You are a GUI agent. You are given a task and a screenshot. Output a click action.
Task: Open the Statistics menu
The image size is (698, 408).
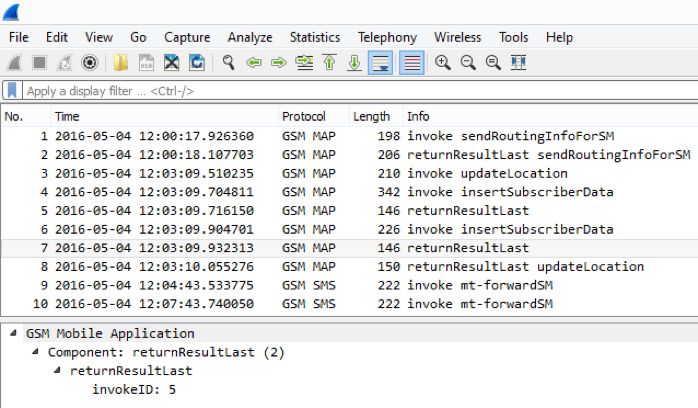(314, 37)
